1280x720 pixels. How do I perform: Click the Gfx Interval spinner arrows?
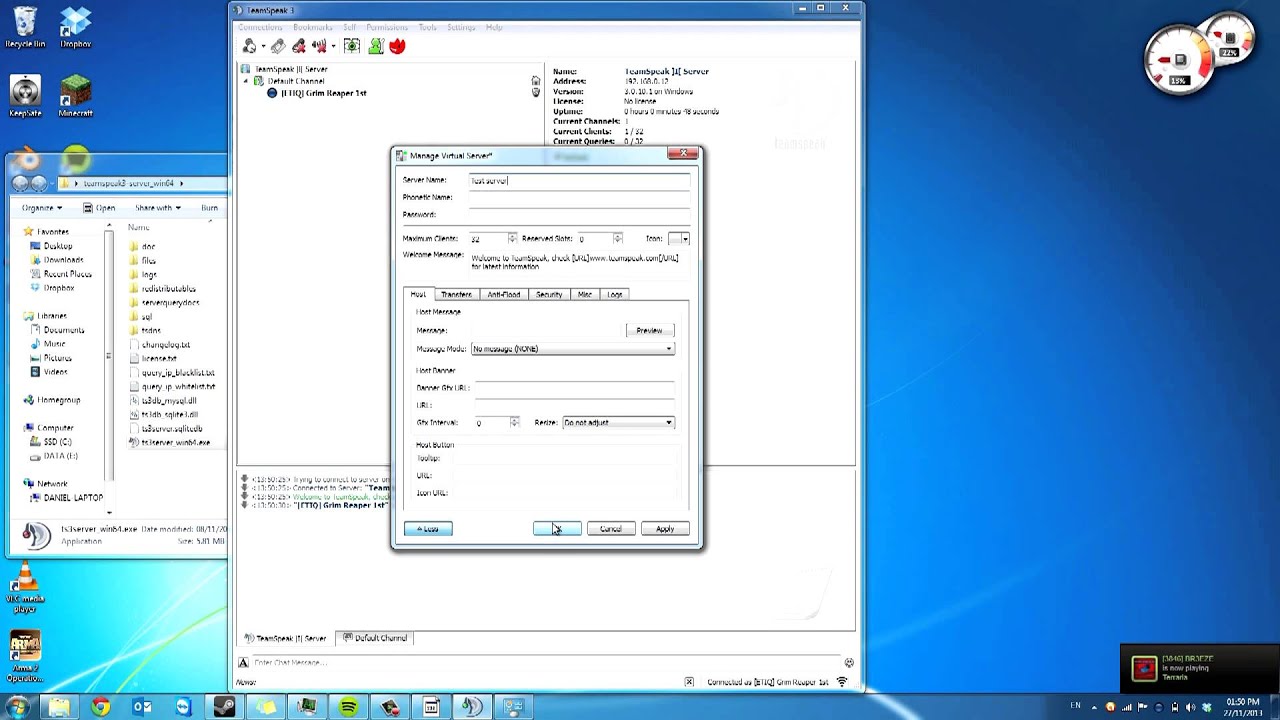(x=514, y=423)
